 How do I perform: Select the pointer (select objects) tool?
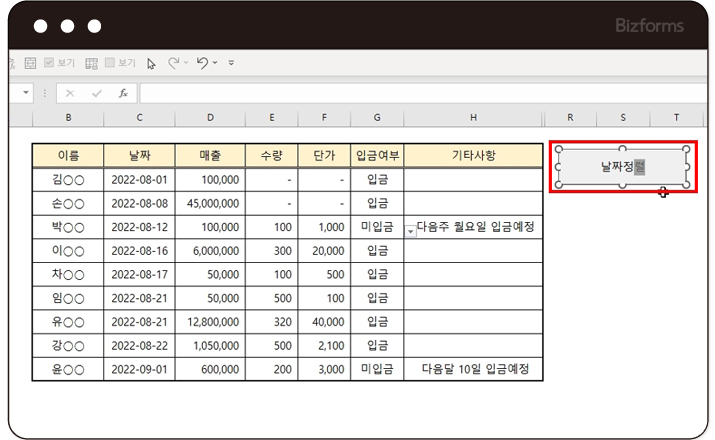(x=151, y=63)
